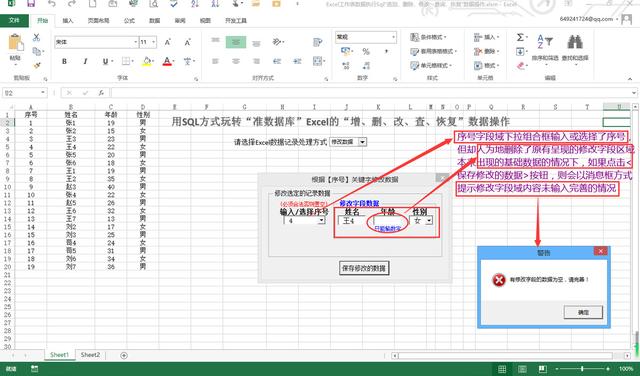Open the 文件 File tab
640x376 pixels.
tap(14, 20)
